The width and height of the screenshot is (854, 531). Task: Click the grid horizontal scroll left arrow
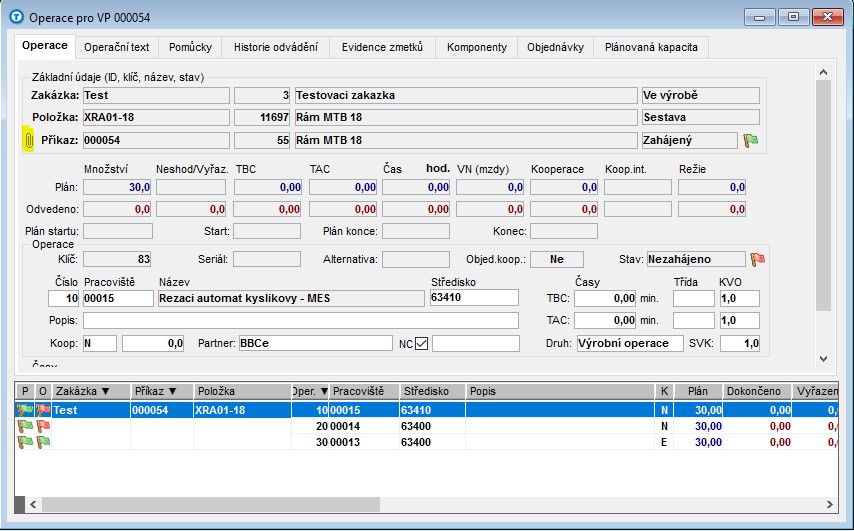click(x=33, y=504)
